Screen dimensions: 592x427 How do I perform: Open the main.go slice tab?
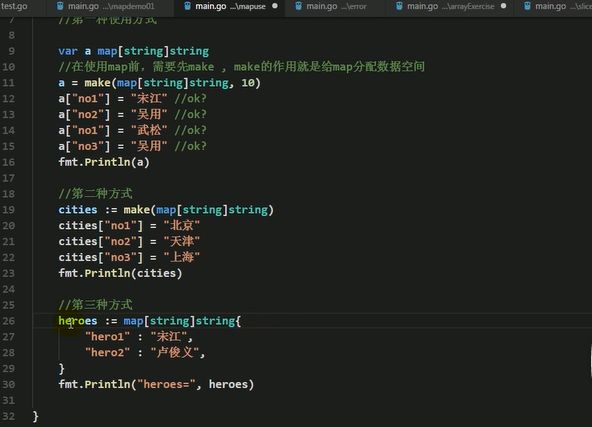[x=557, y=6]
